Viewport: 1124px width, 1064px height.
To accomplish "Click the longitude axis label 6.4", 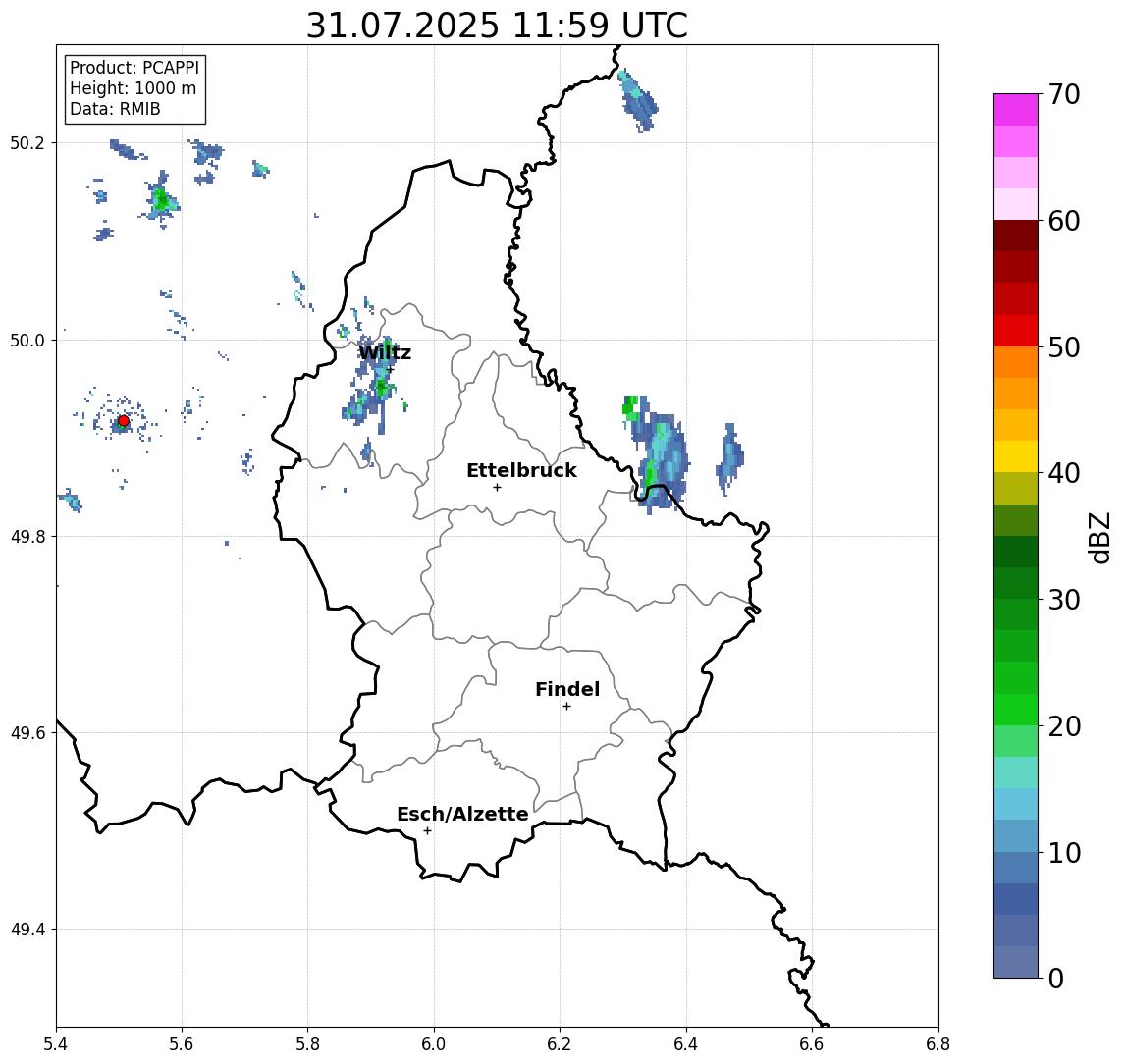I will [686, 1044].
